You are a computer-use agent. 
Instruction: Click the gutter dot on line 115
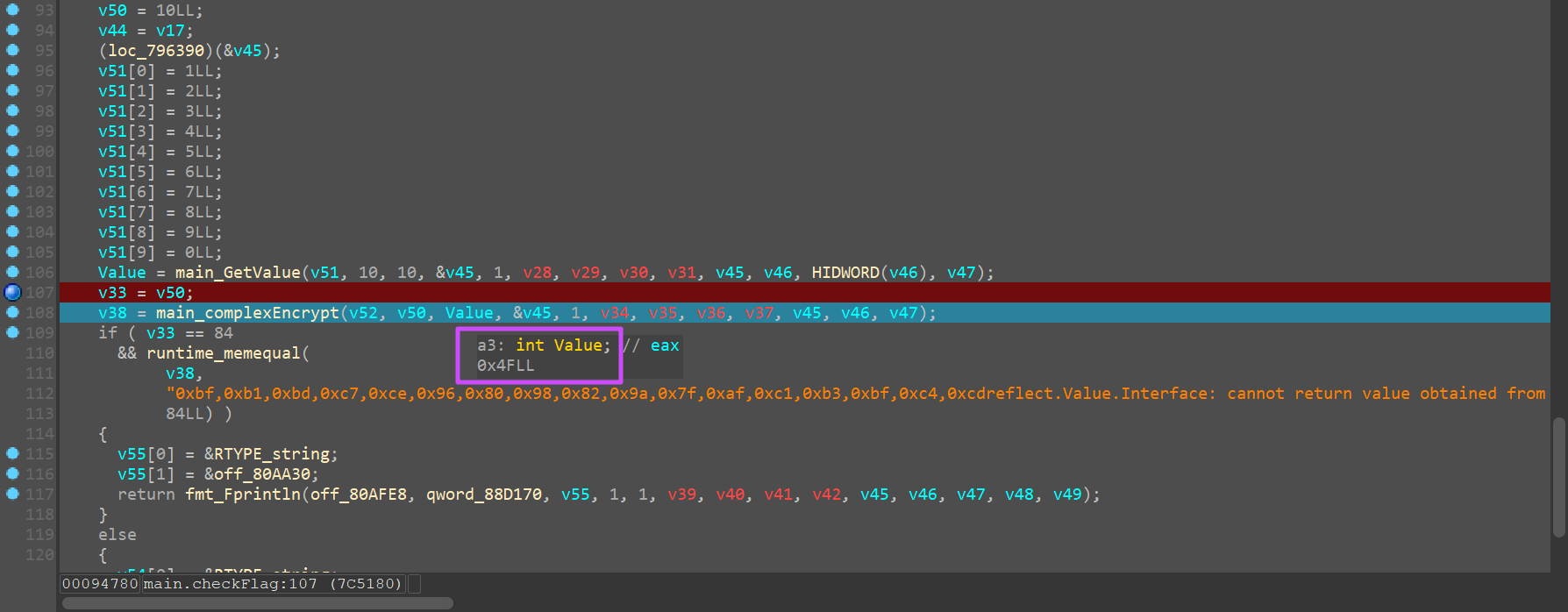(x=12, y=453)
